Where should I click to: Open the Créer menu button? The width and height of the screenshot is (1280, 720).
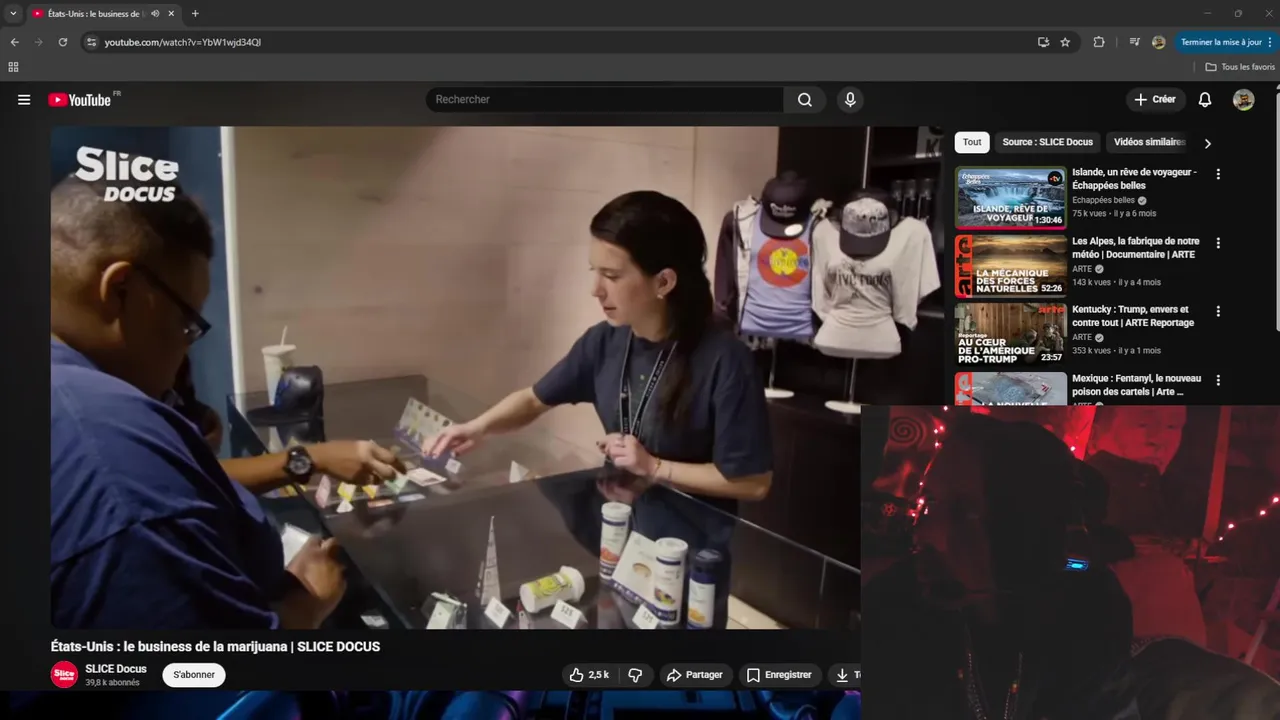coord(1155,100)
